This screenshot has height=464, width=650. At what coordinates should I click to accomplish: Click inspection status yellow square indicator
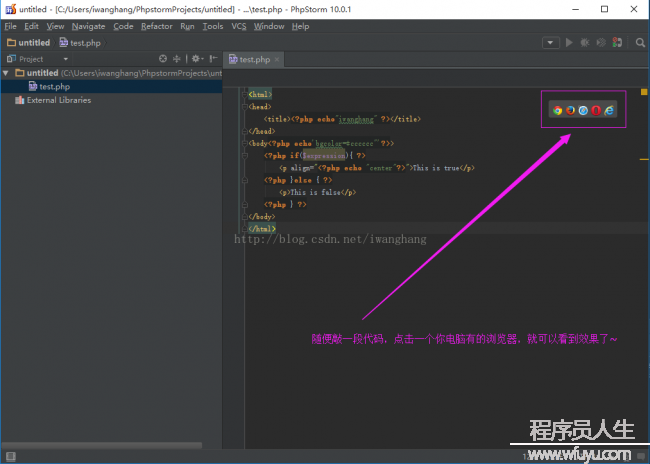pos(644,92)
